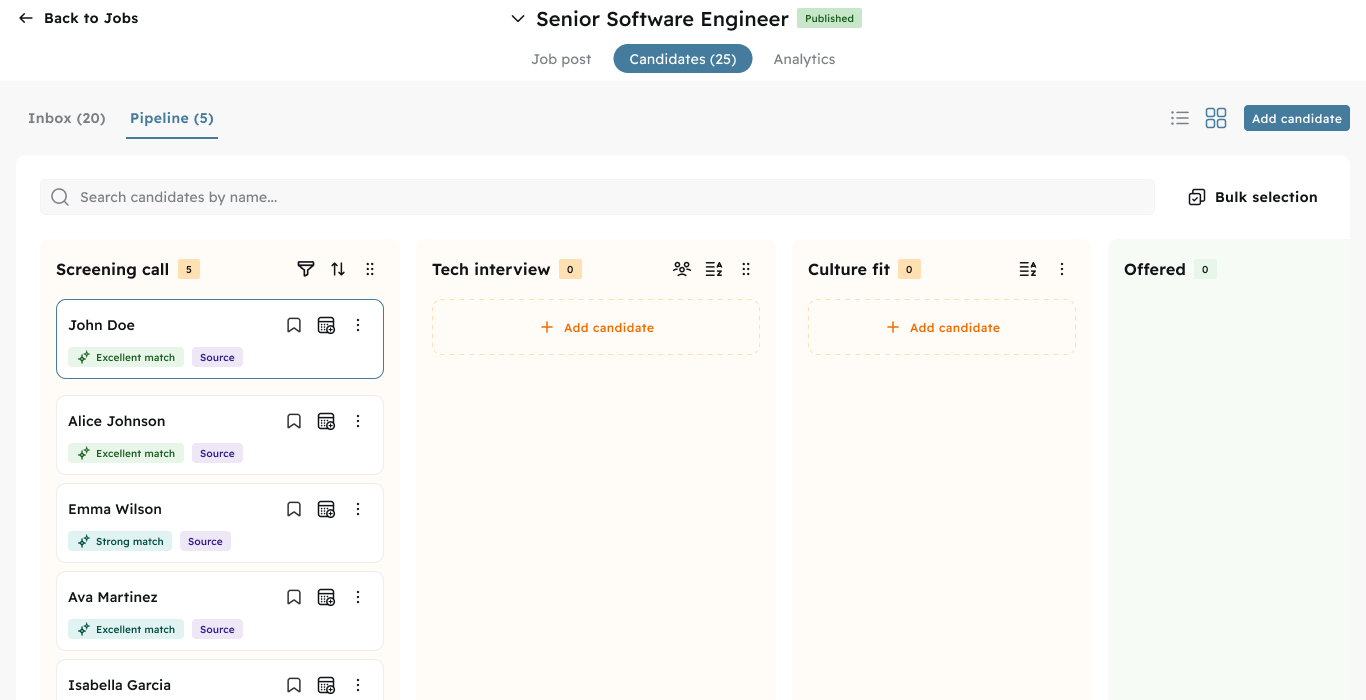Click the Screening call count badge 5
1366x700 pixels.
pos(189,269)
